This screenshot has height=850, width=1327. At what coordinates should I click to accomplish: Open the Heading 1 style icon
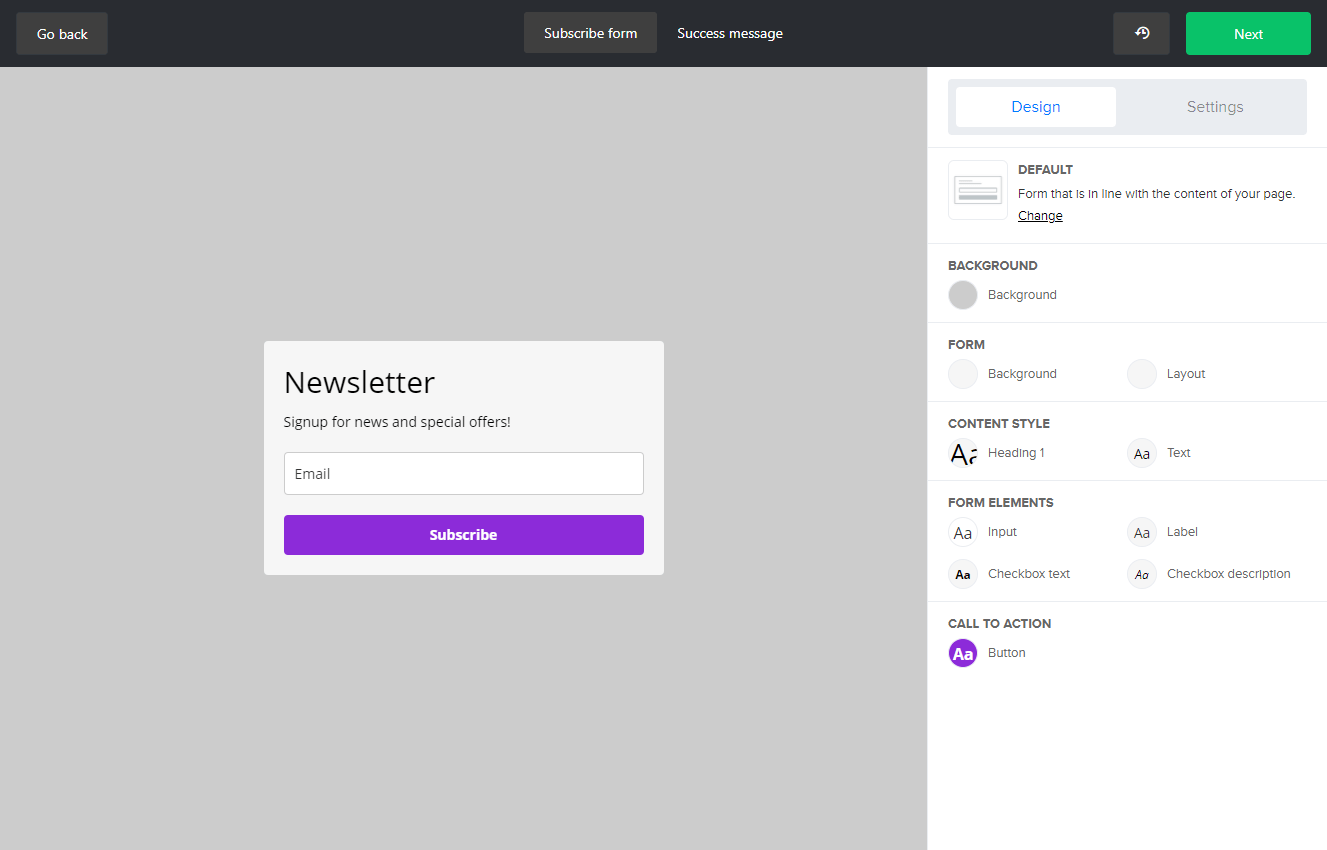[x=963, y=453]
